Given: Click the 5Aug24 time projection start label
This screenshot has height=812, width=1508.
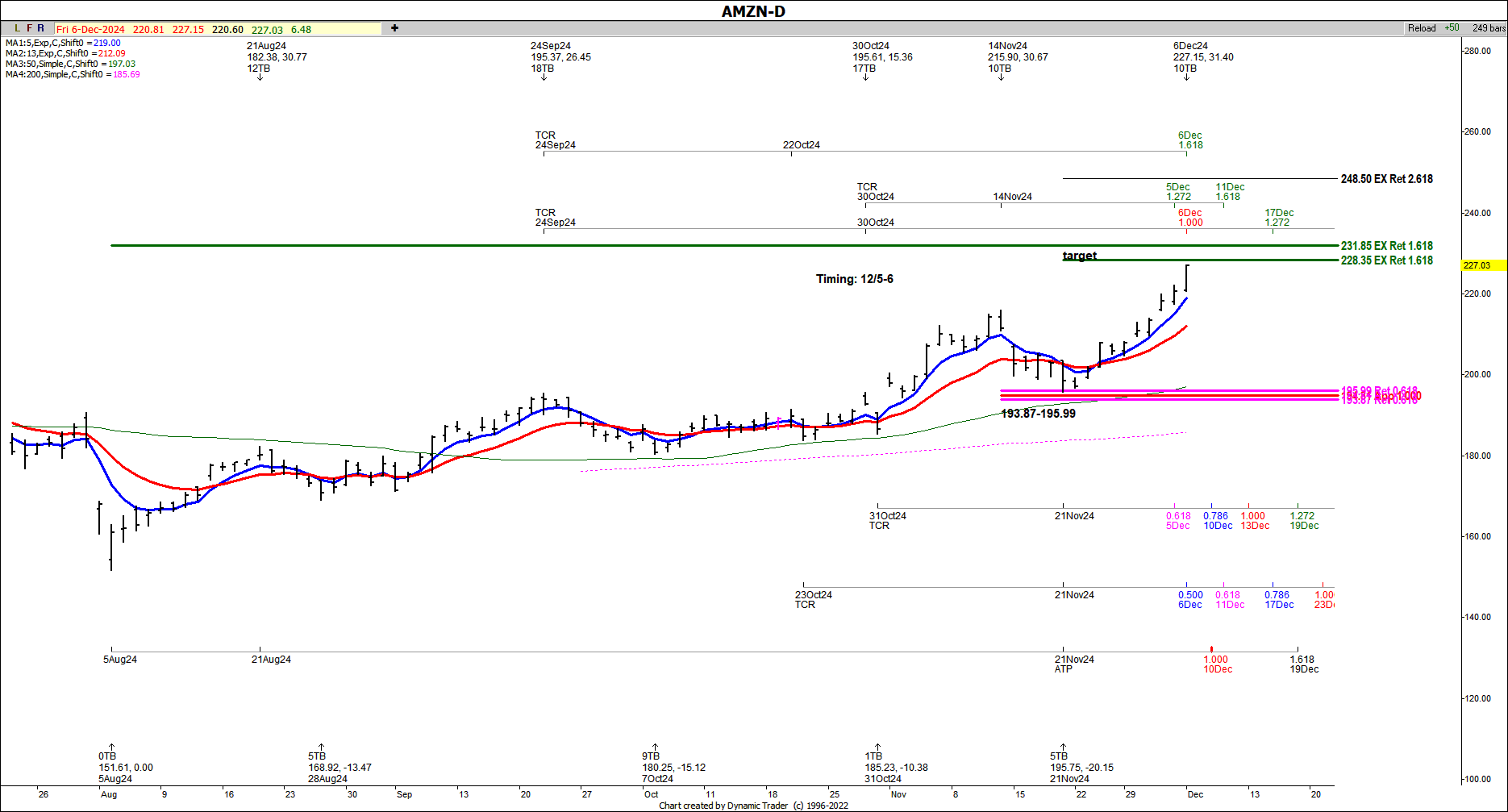Looking at the screenshot, I should click(x=119, y=660).
